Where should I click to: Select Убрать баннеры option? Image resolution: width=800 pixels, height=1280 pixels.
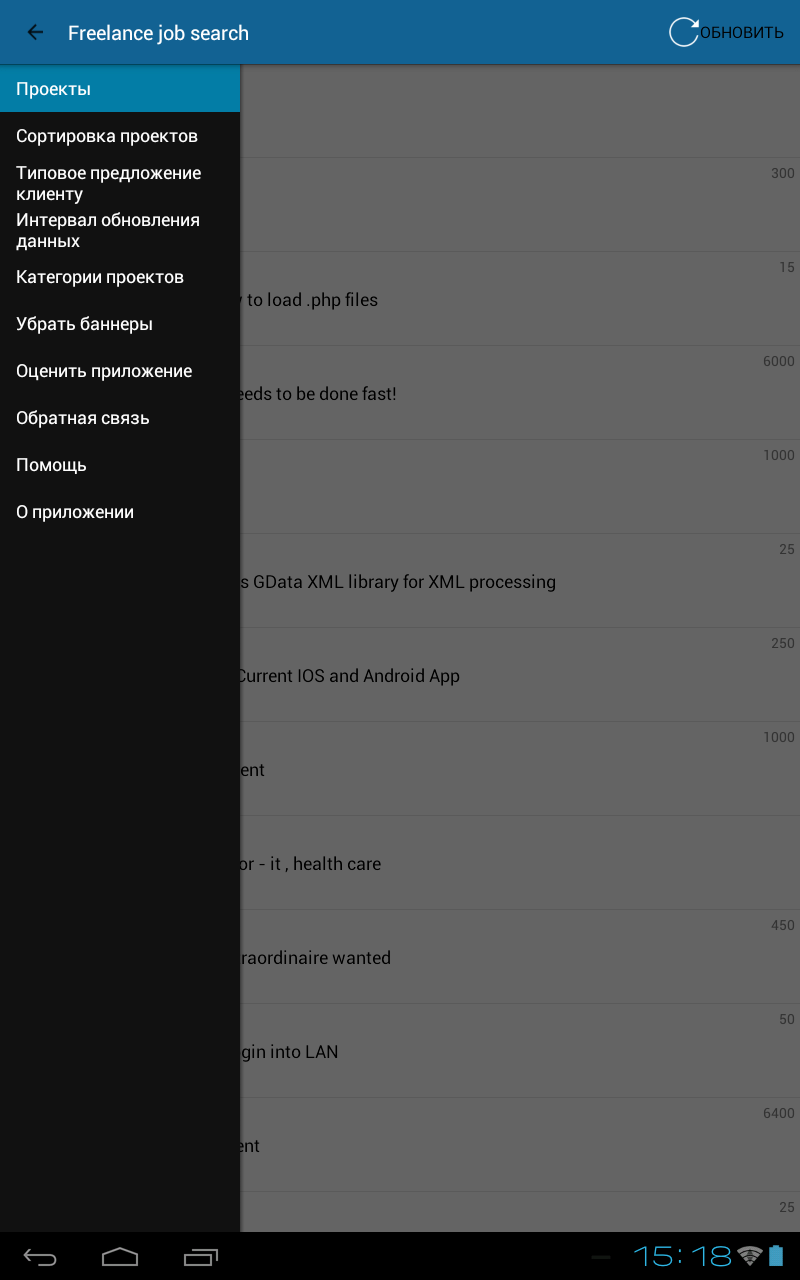coord(120,324)
